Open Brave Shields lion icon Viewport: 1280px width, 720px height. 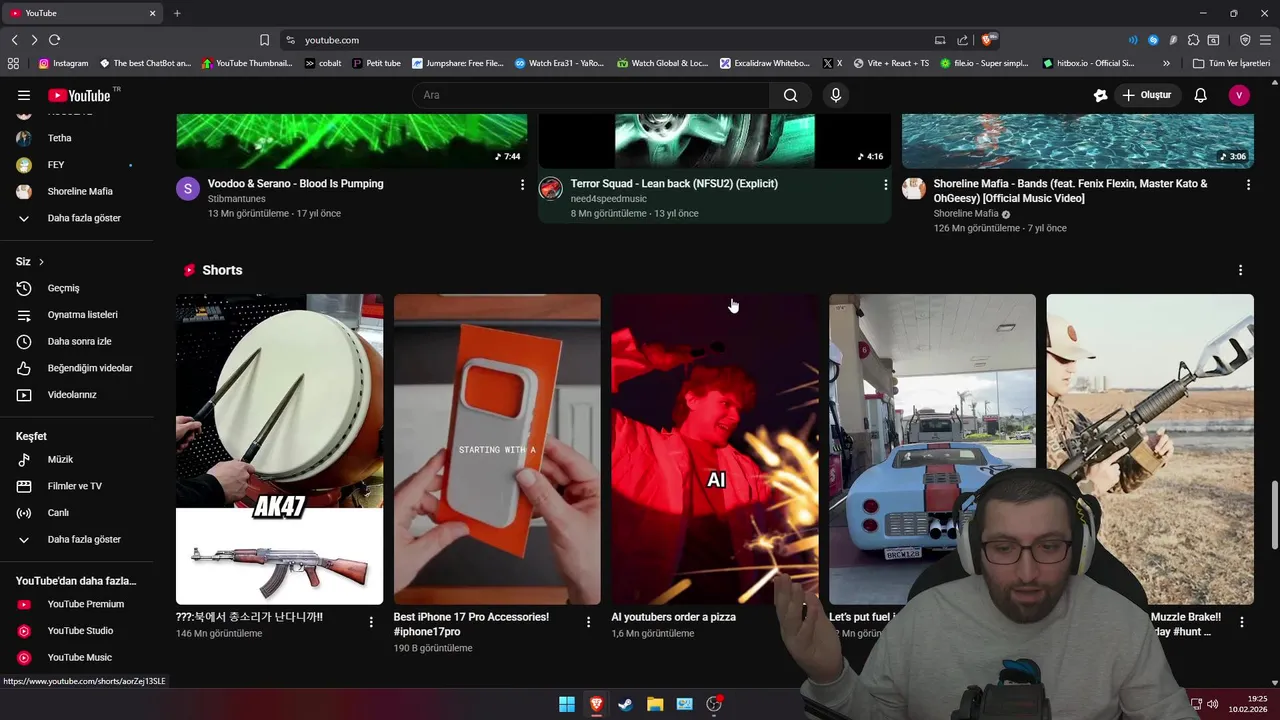pos(988,40)
